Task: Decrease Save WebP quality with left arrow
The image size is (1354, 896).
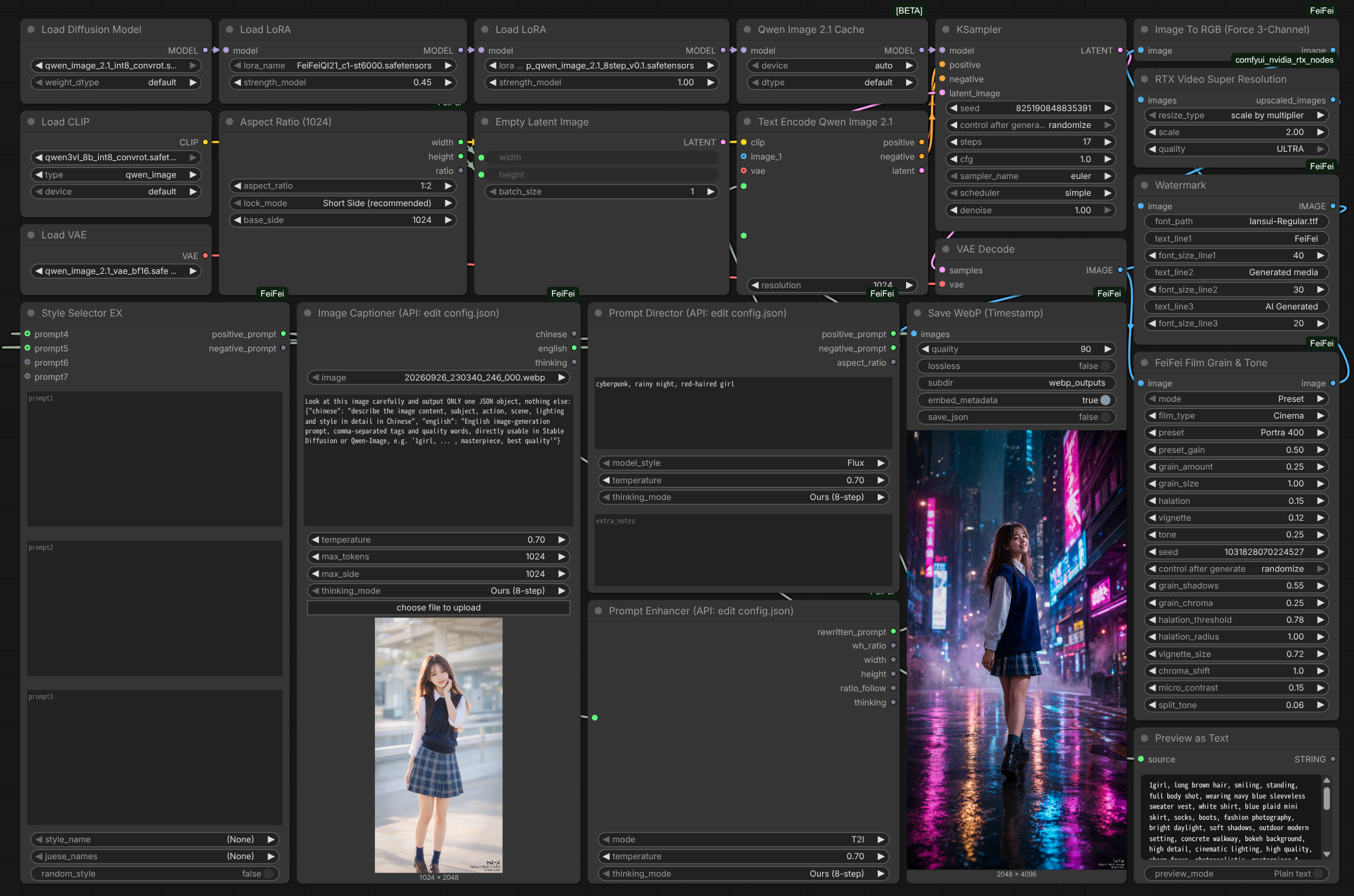Action: (925, 349)
